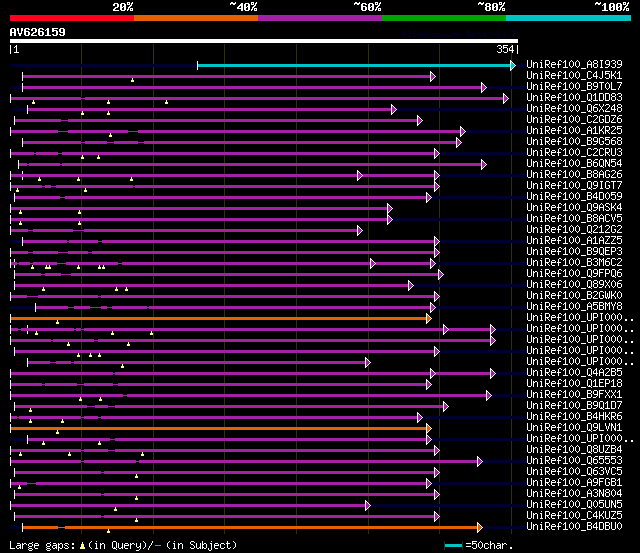Image resolution: width=640 pixels, height=553 pixels.
Task: Select the orange ~40% identity legend segment
Action: [x=196, y=18]
